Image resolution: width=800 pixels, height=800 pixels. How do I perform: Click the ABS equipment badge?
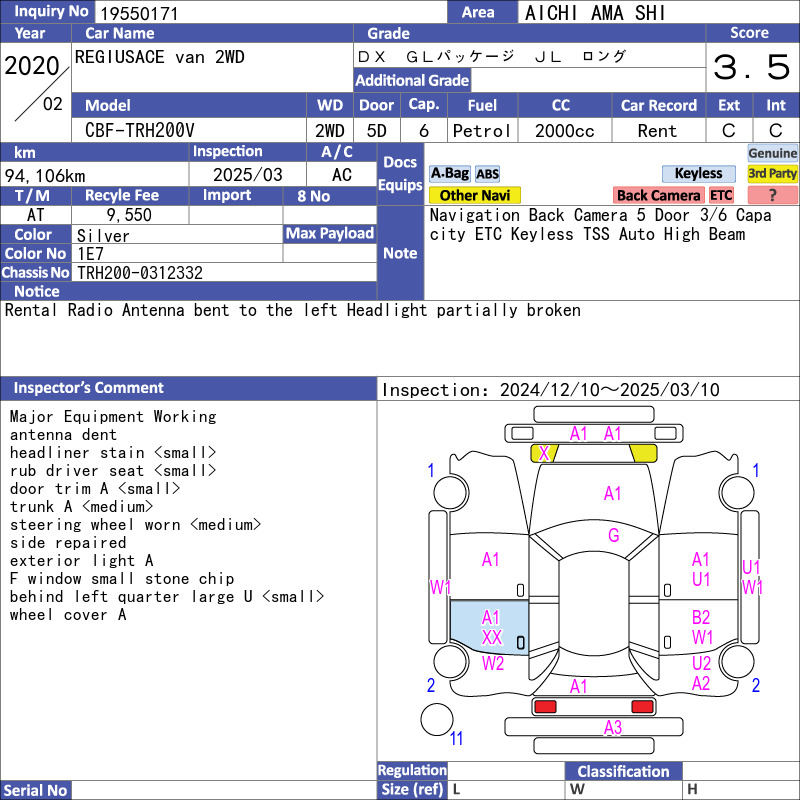487,174
